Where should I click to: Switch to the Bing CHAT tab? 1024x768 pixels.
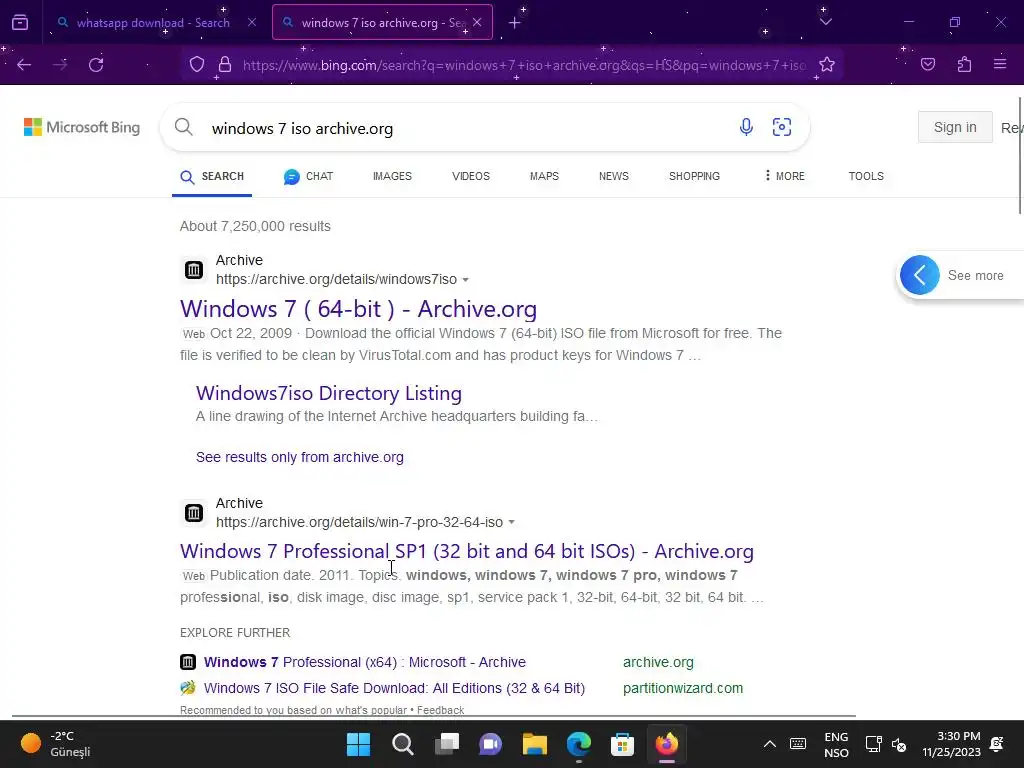[x=308, y=176]
